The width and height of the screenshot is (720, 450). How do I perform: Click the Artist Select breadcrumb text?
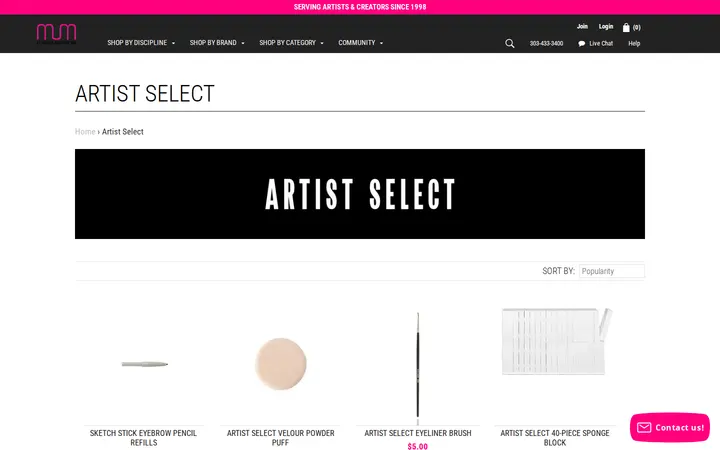123,132
